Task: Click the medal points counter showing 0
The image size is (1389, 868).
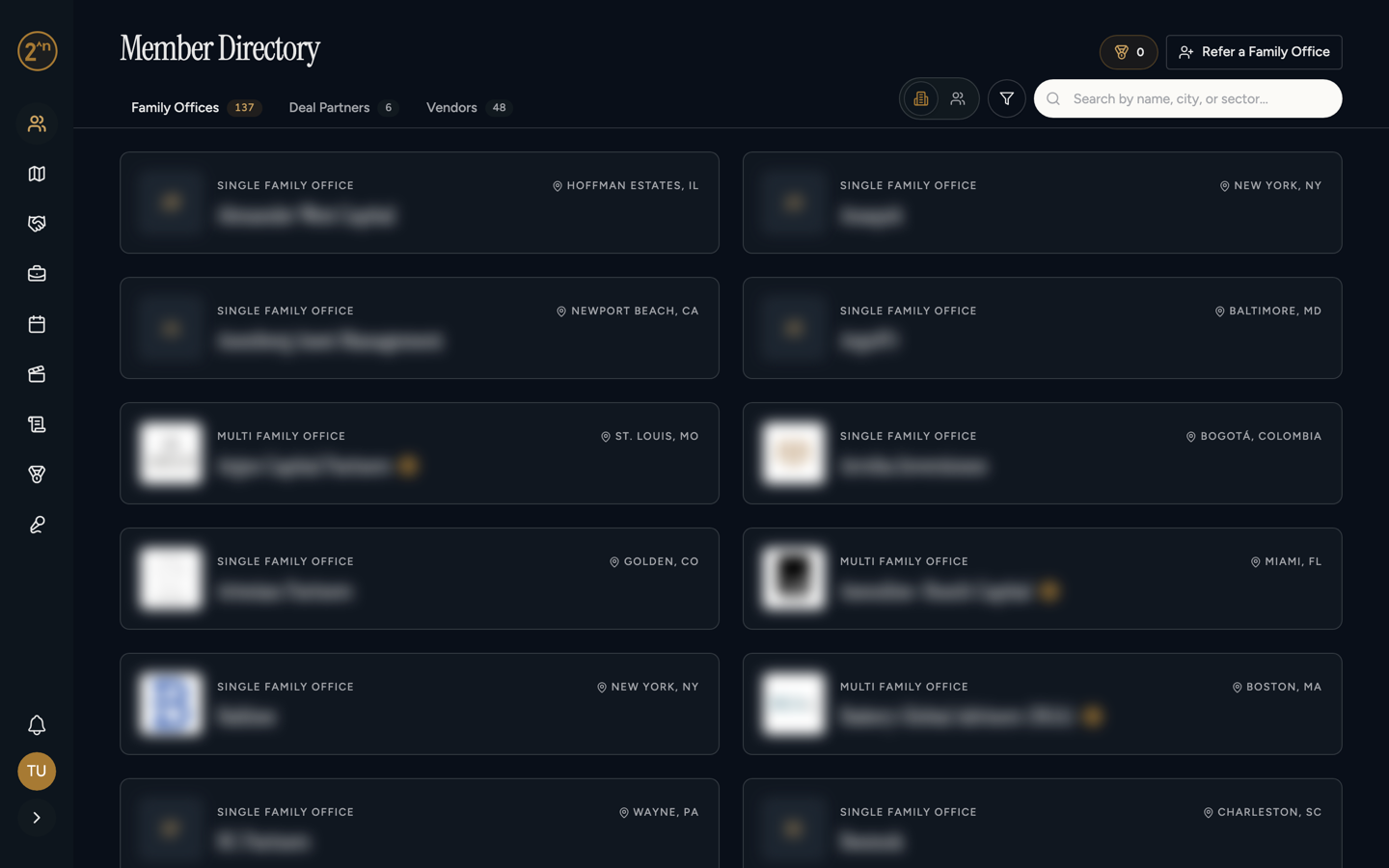Action: pos(1129,52)
